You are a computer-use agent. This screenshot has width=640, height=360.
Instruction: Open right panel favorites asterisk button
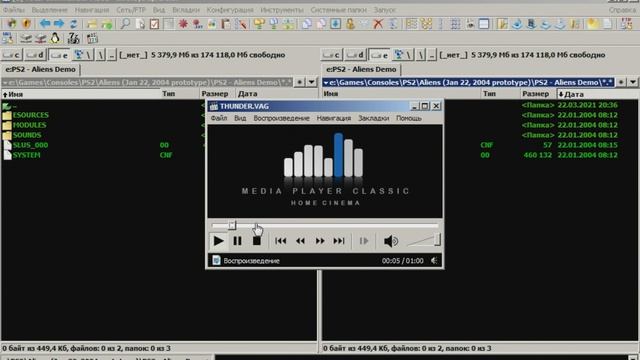pos(621,82)
